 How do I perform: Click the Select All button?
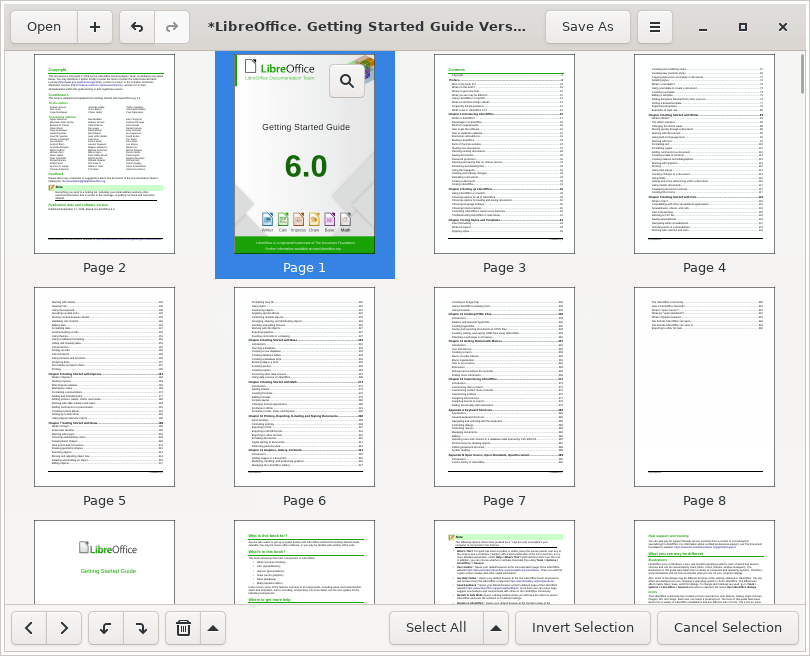click(436, 628)
